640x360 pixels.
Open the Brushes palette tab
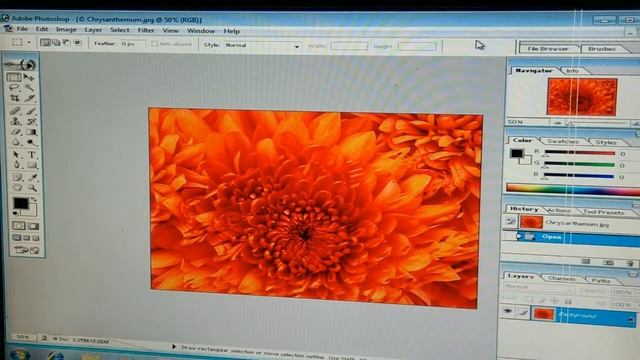click(x=602, y=49)
